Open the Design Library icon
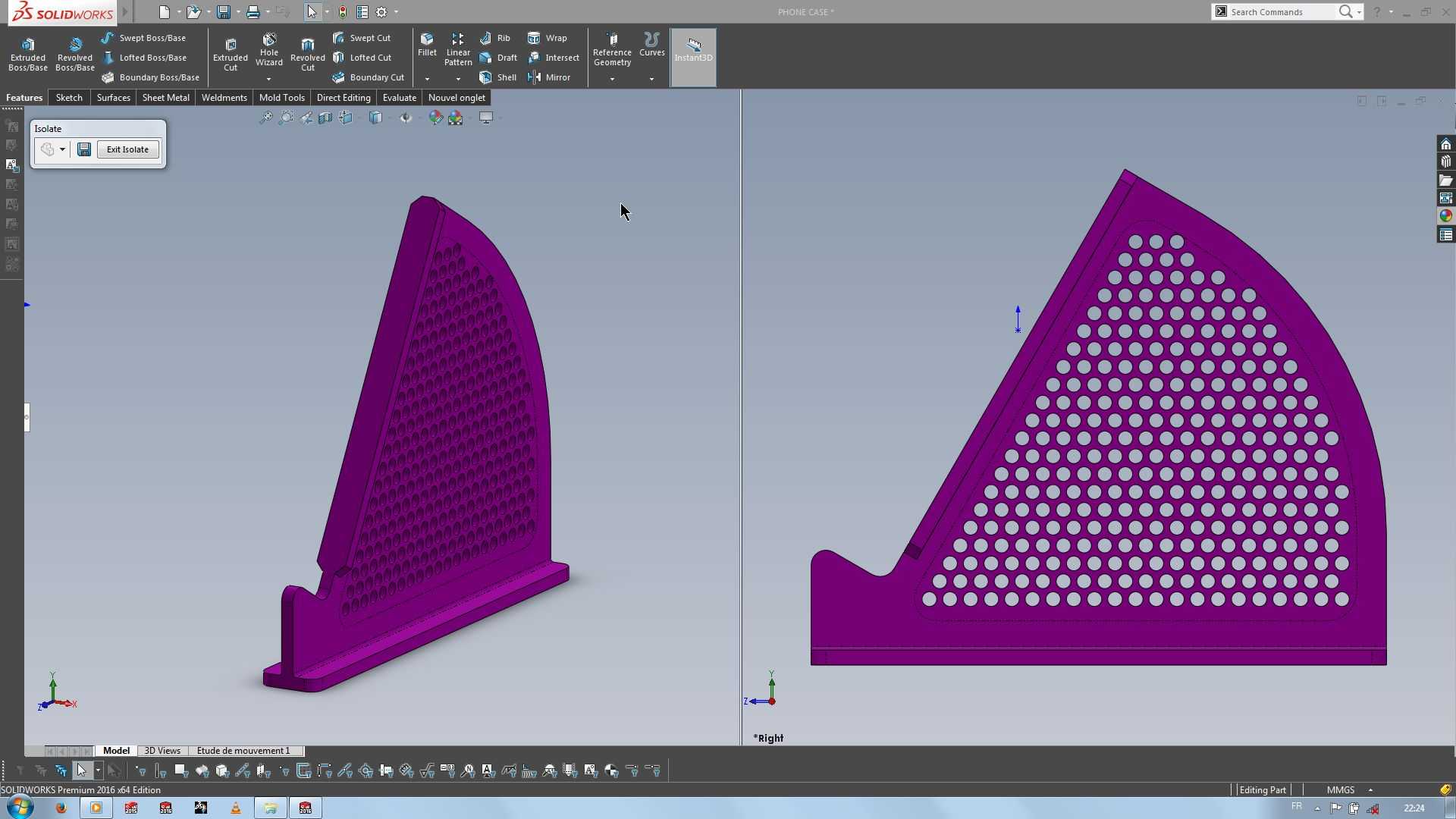The image size is (1456, 819). click(x=1445, y=162)
